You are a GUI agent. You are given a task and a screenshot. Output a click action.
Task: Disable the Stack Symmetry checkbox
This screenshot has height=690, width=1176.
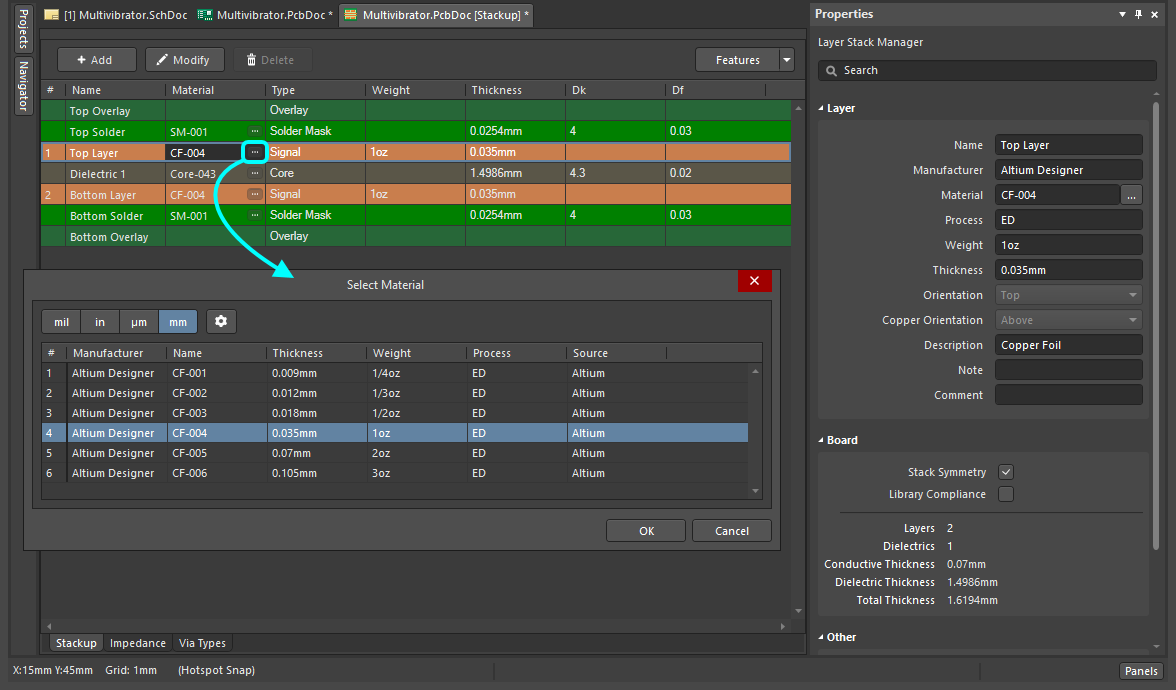coord(1006,472)
